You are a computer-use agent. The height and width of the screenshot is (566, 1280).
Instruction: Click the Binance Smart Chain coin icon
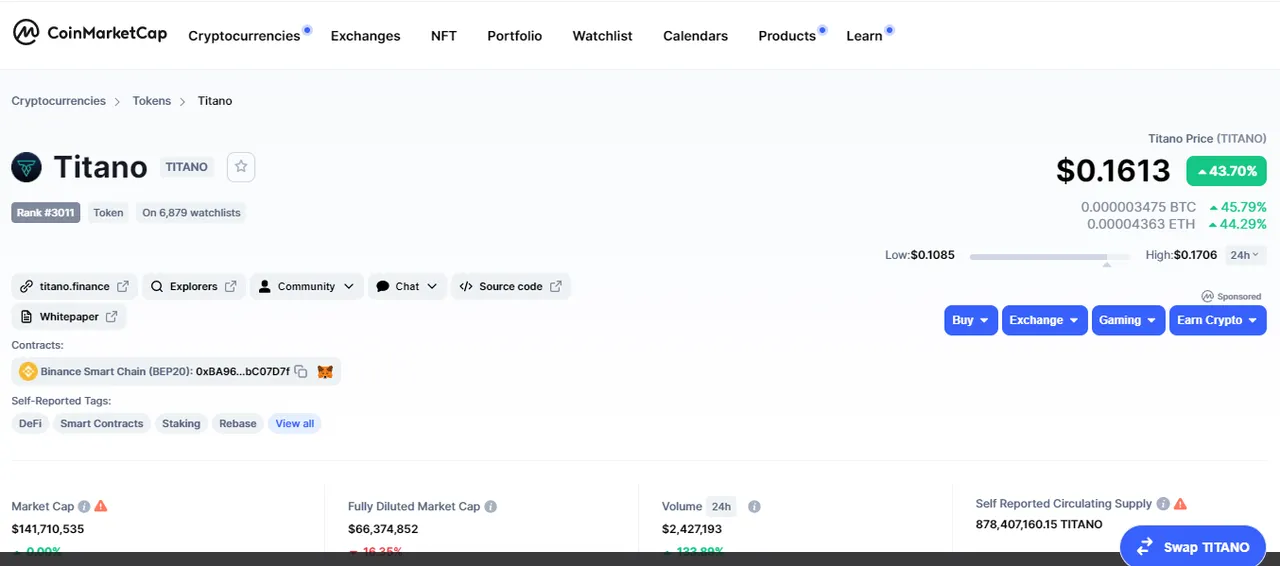[x=28, y=372]
